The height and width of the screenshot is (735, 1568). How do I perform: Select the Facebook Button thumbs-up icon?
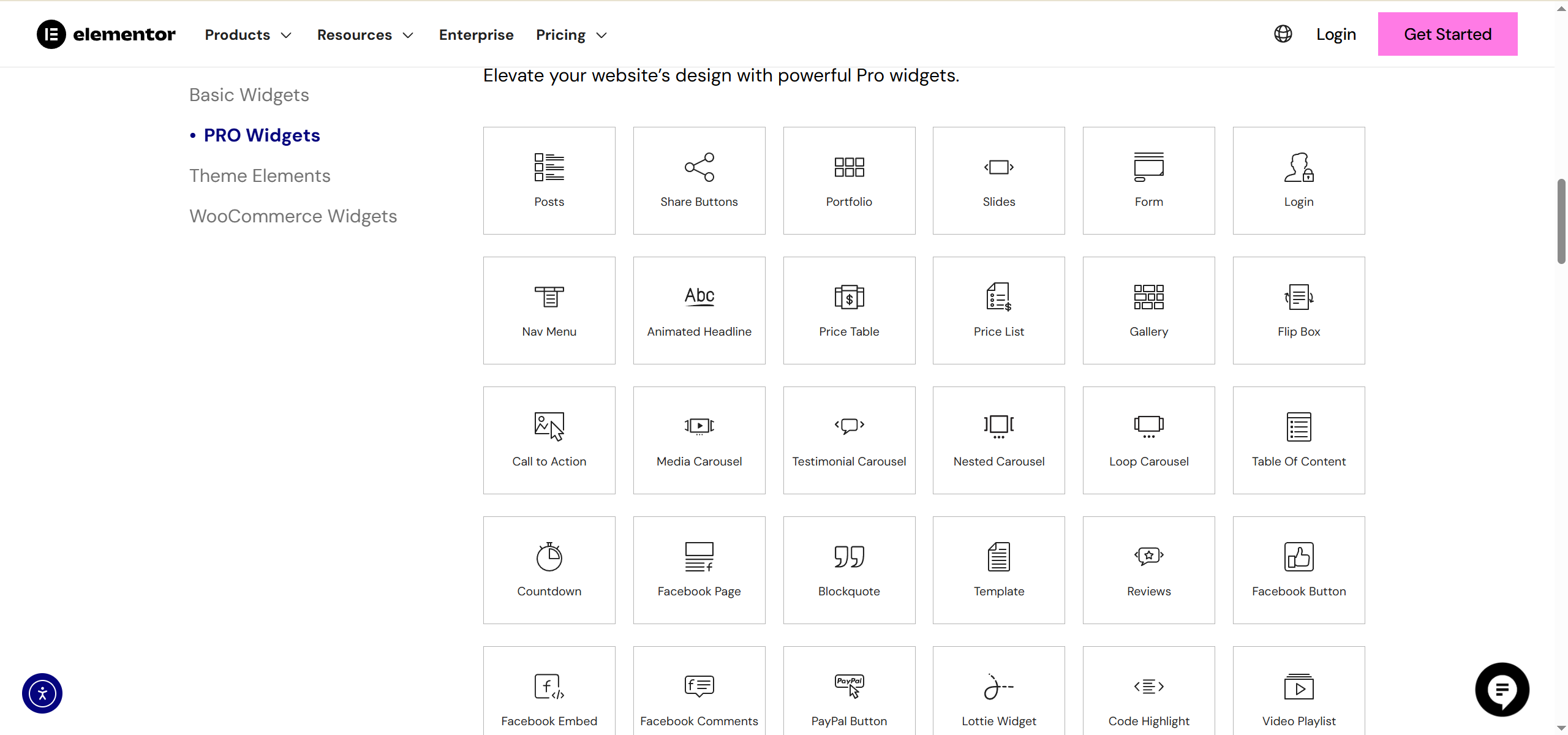coord(1298,557)
